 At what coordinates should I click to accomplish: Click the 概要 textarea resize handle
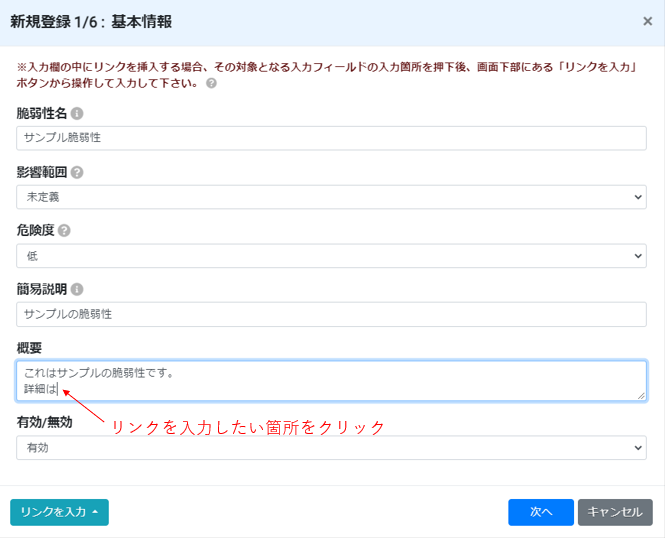click(x=641, y=396)
